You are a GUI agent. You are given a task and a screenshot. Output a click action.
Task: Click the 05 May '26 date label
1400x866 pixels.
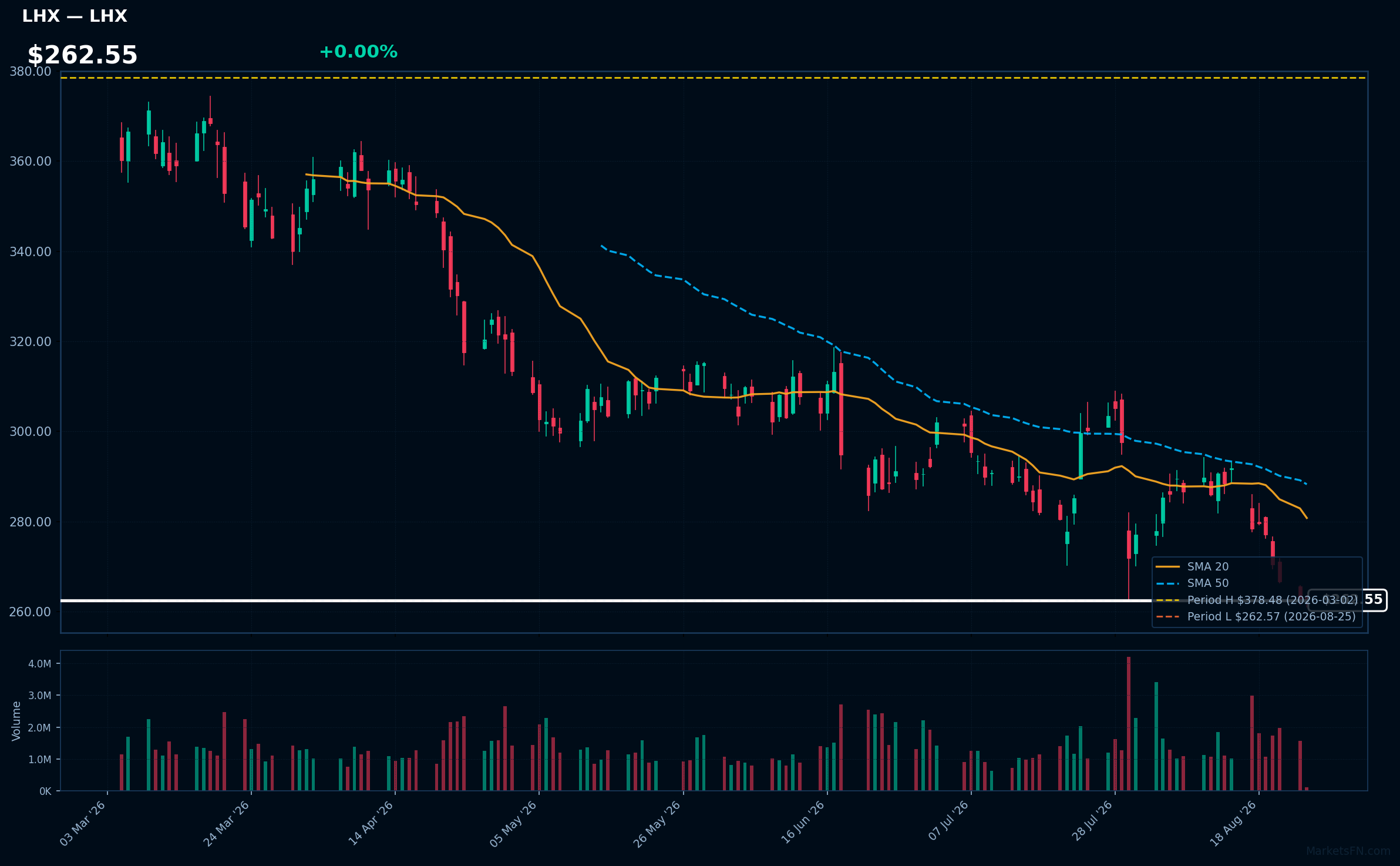514,824
